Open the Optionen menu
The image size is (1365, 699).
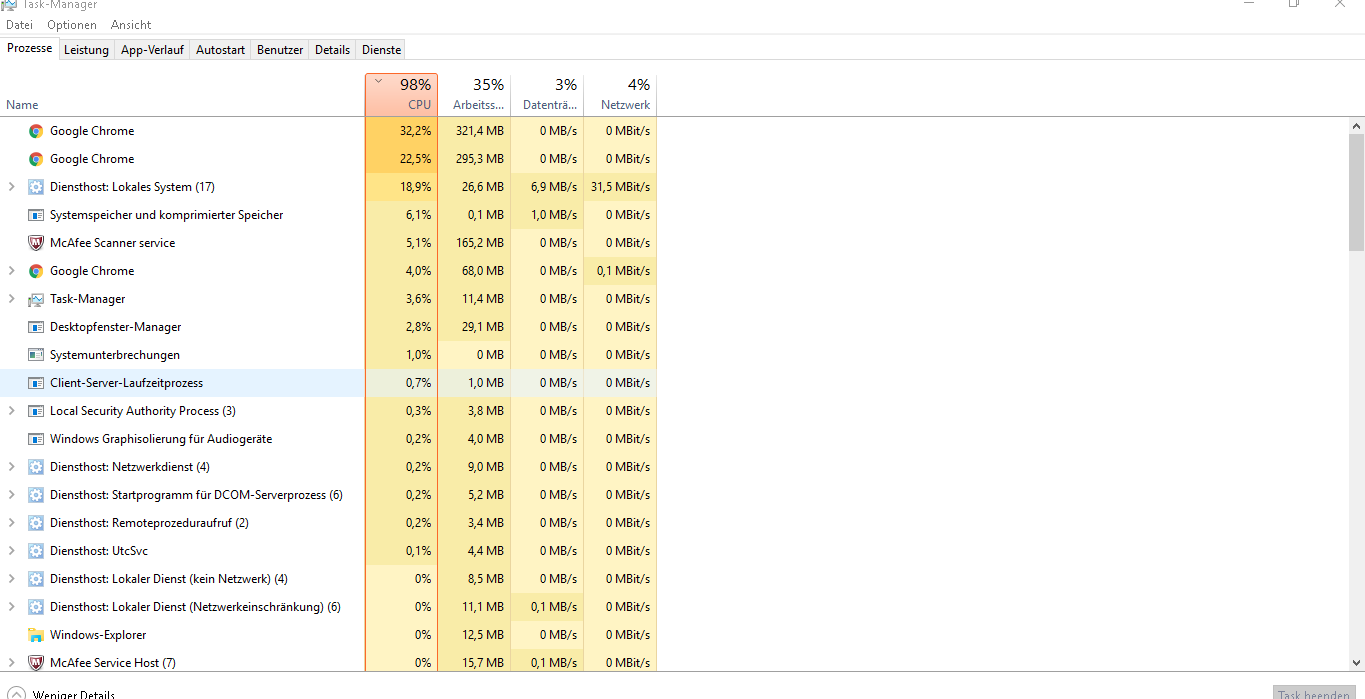pos(72,25)
